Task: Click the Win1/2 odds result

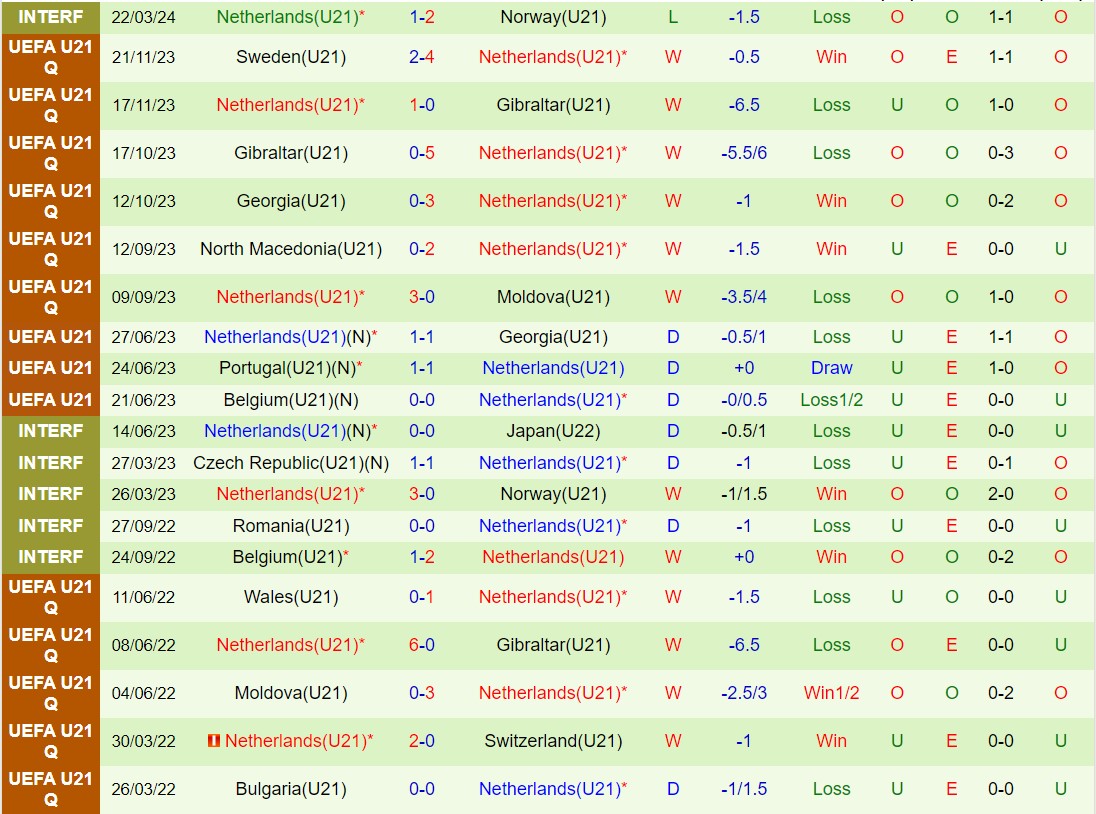Action: (831, 693)
